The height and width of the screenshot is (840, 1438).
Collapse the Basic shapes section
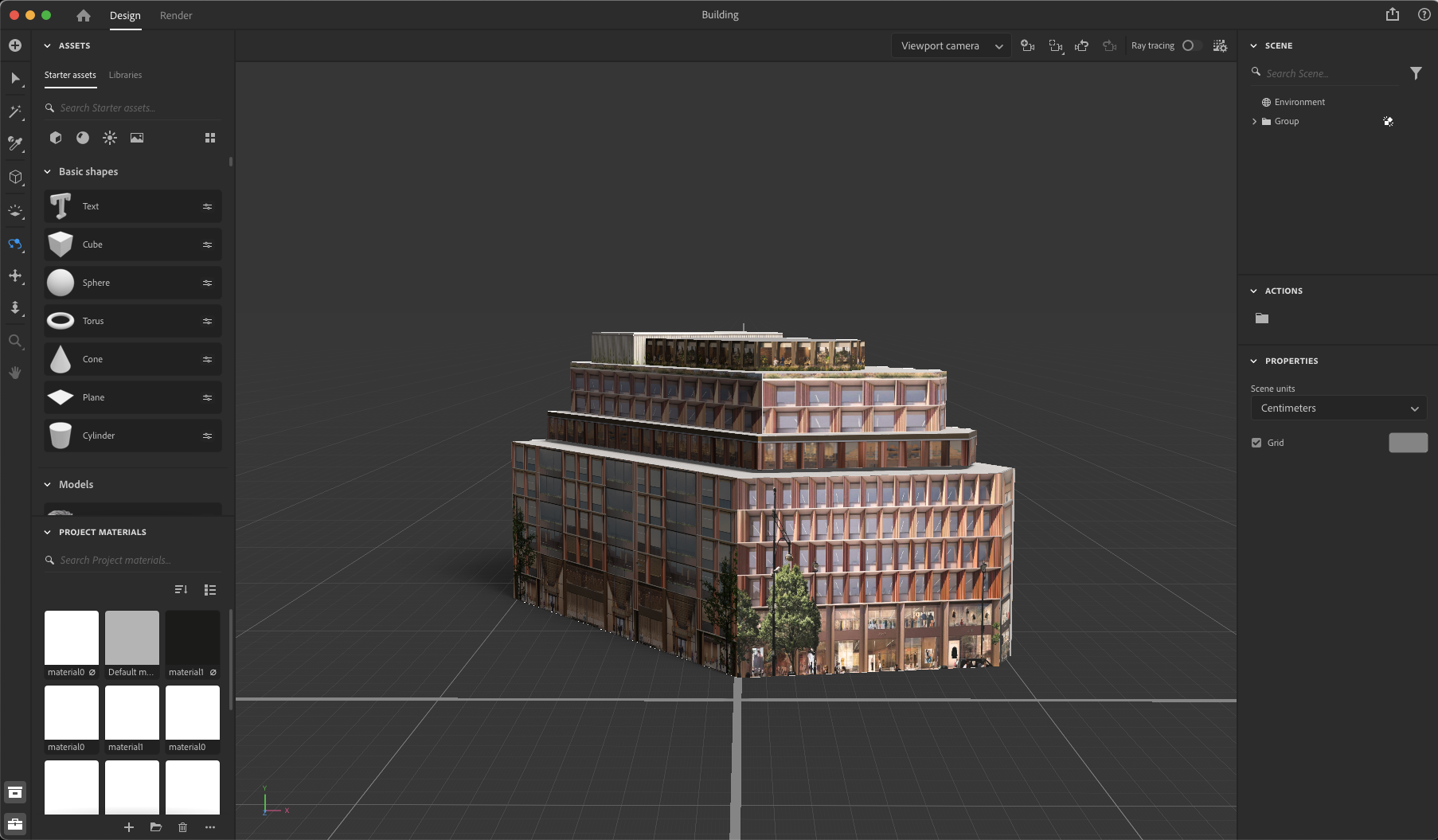pos(48,171)
